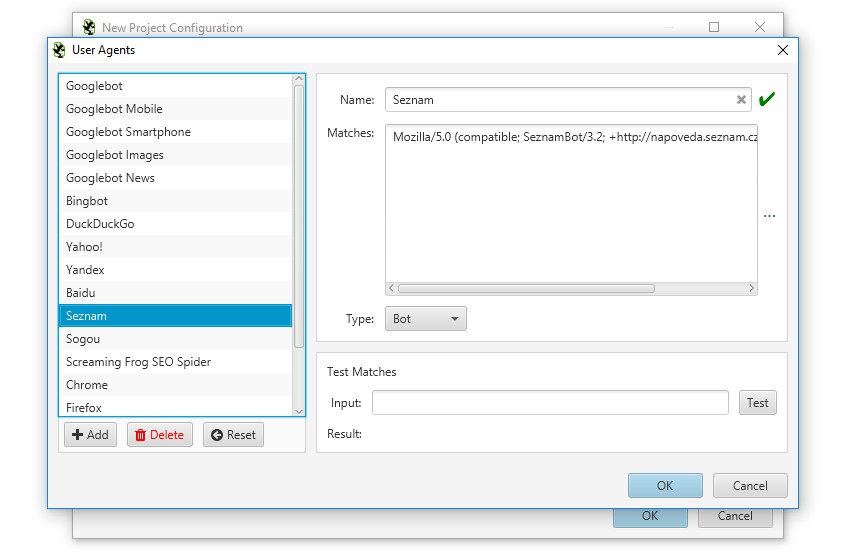Select Sogou in the list
Viewport: 850px width, 553px height.
click(x=175, y=339)
